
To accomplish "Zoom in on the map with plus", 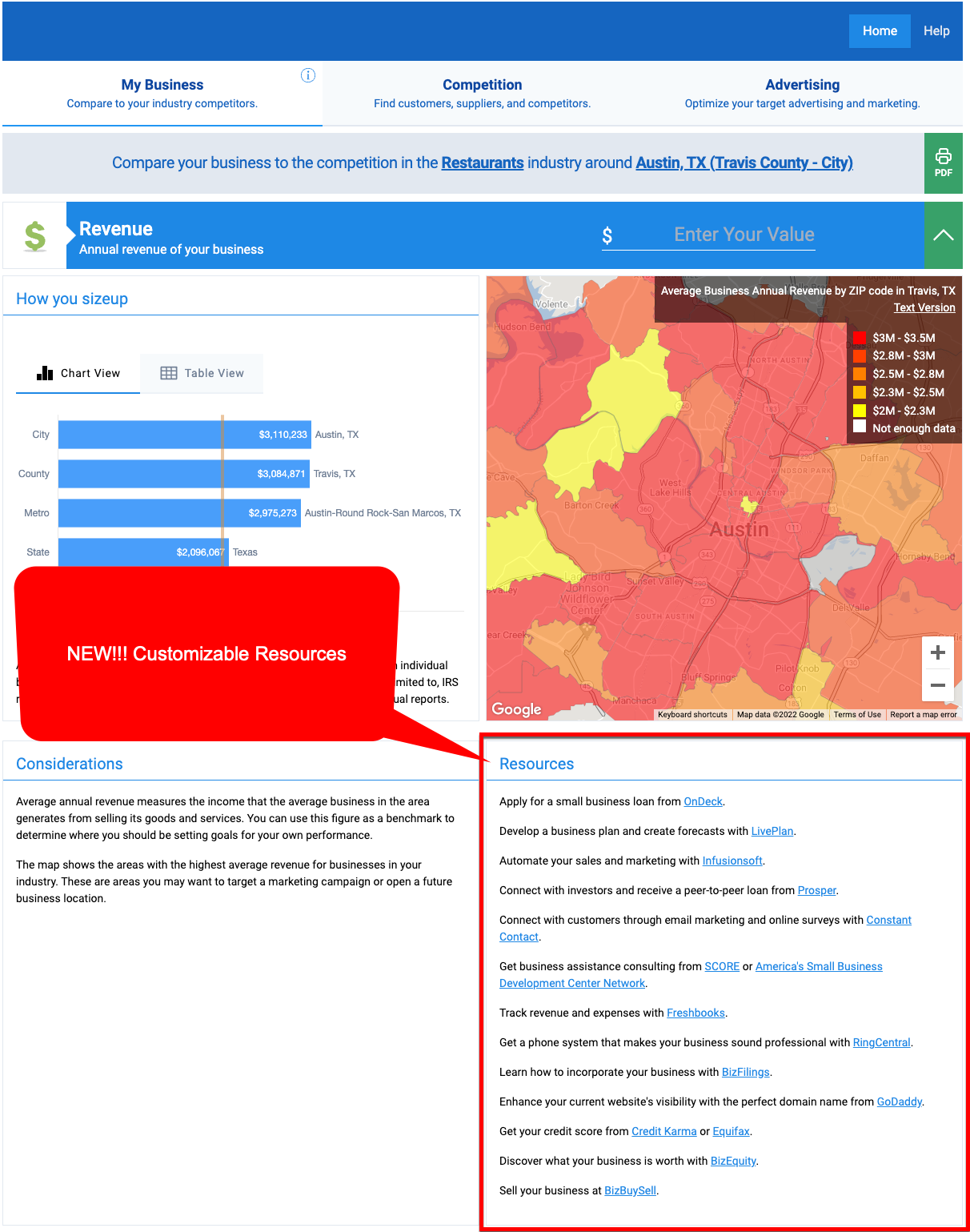I will pos(938,653).
